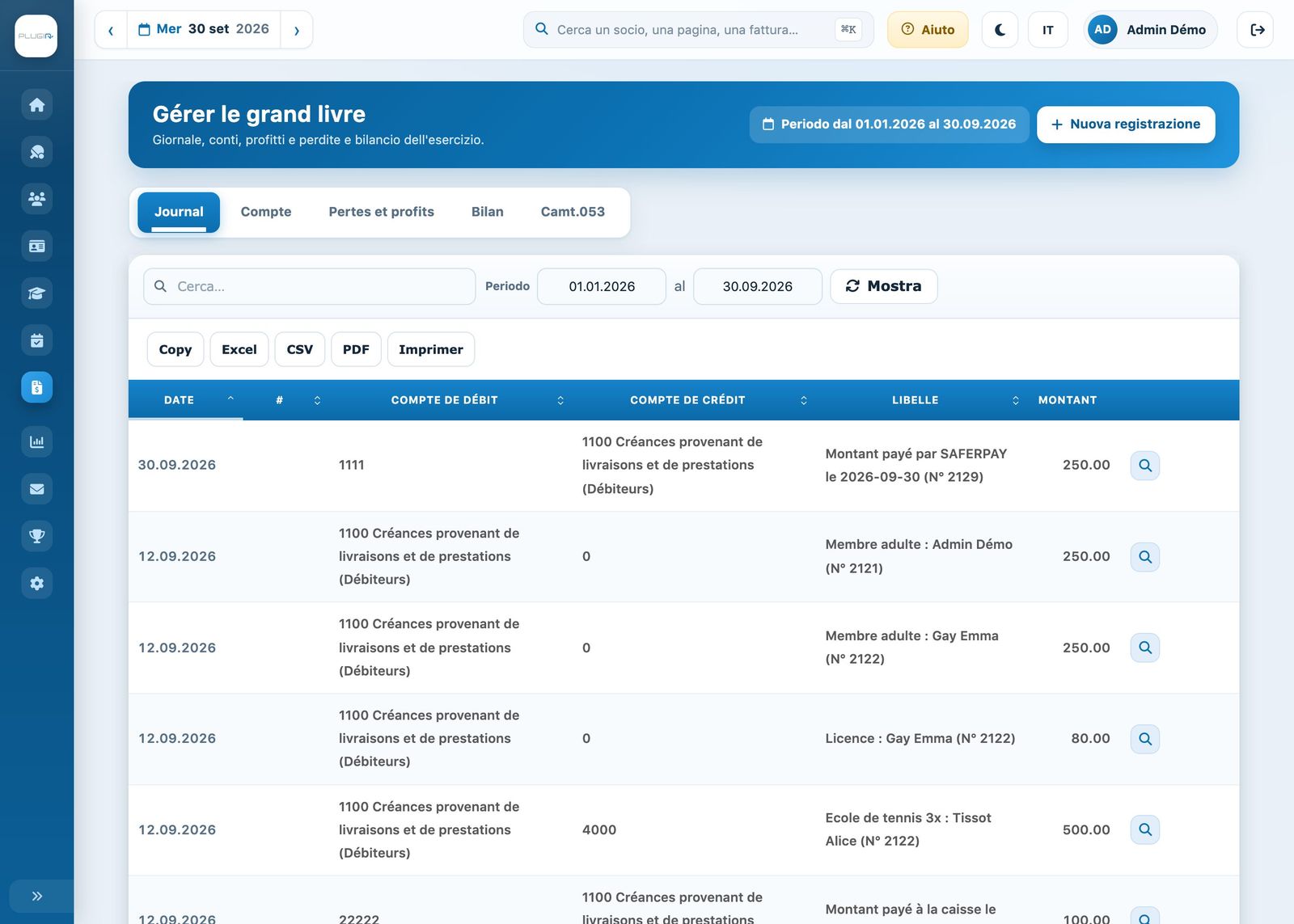Screen dimensions: 1294x924
Task: Go to next day arrow
Action: [297, 30]
